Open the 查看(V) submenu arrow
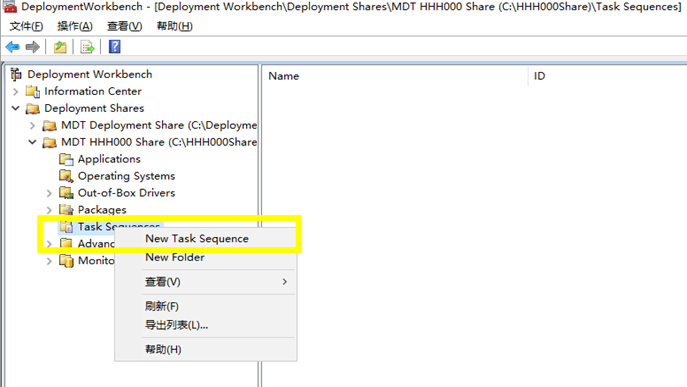This screenshot has width=687, height=387. (x=285, y=281)
